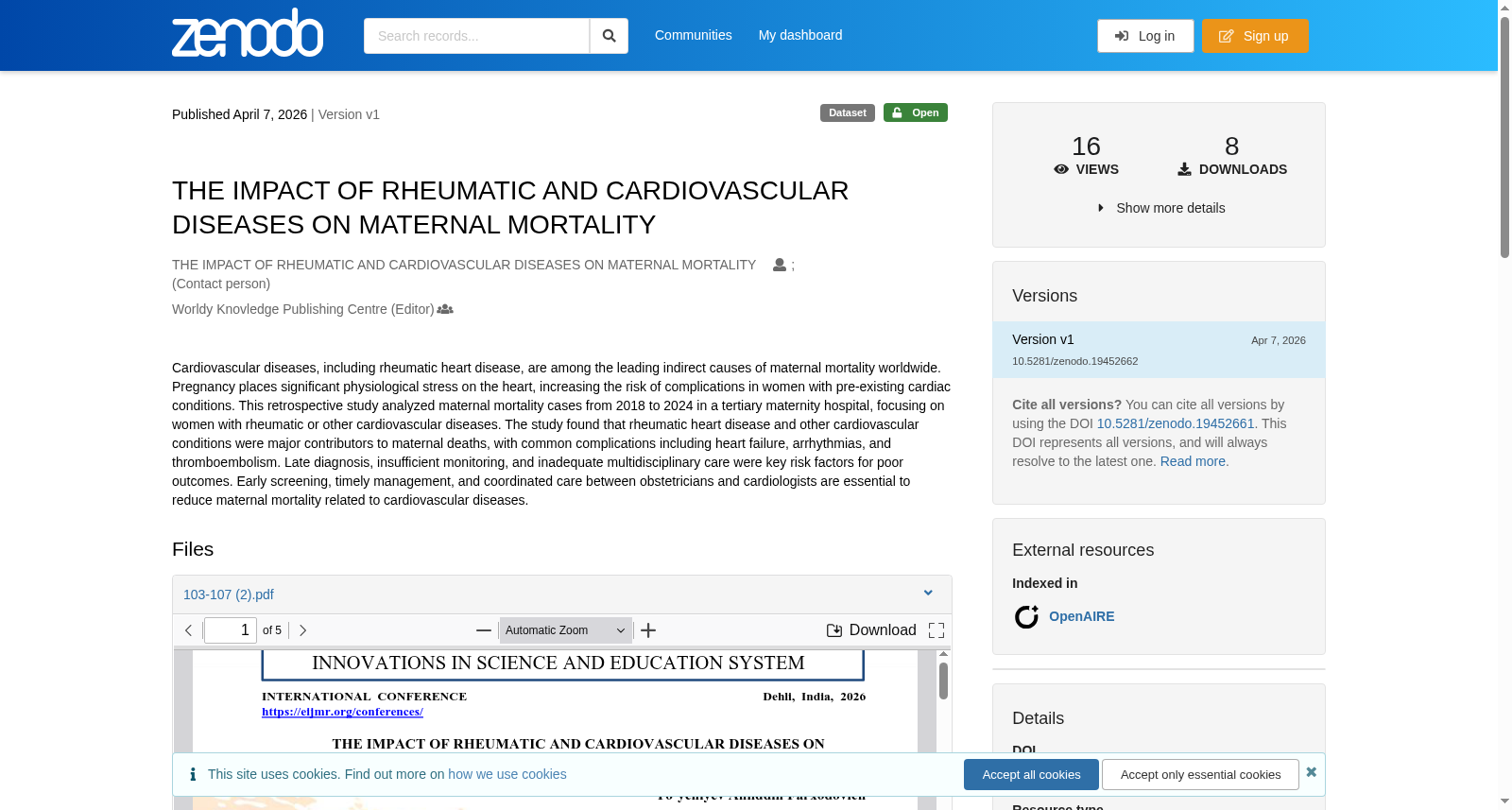Viewport: 1512px width, 810px height.
Task: Click the page scrollbar down arrow
Action: click(1504, 801)
